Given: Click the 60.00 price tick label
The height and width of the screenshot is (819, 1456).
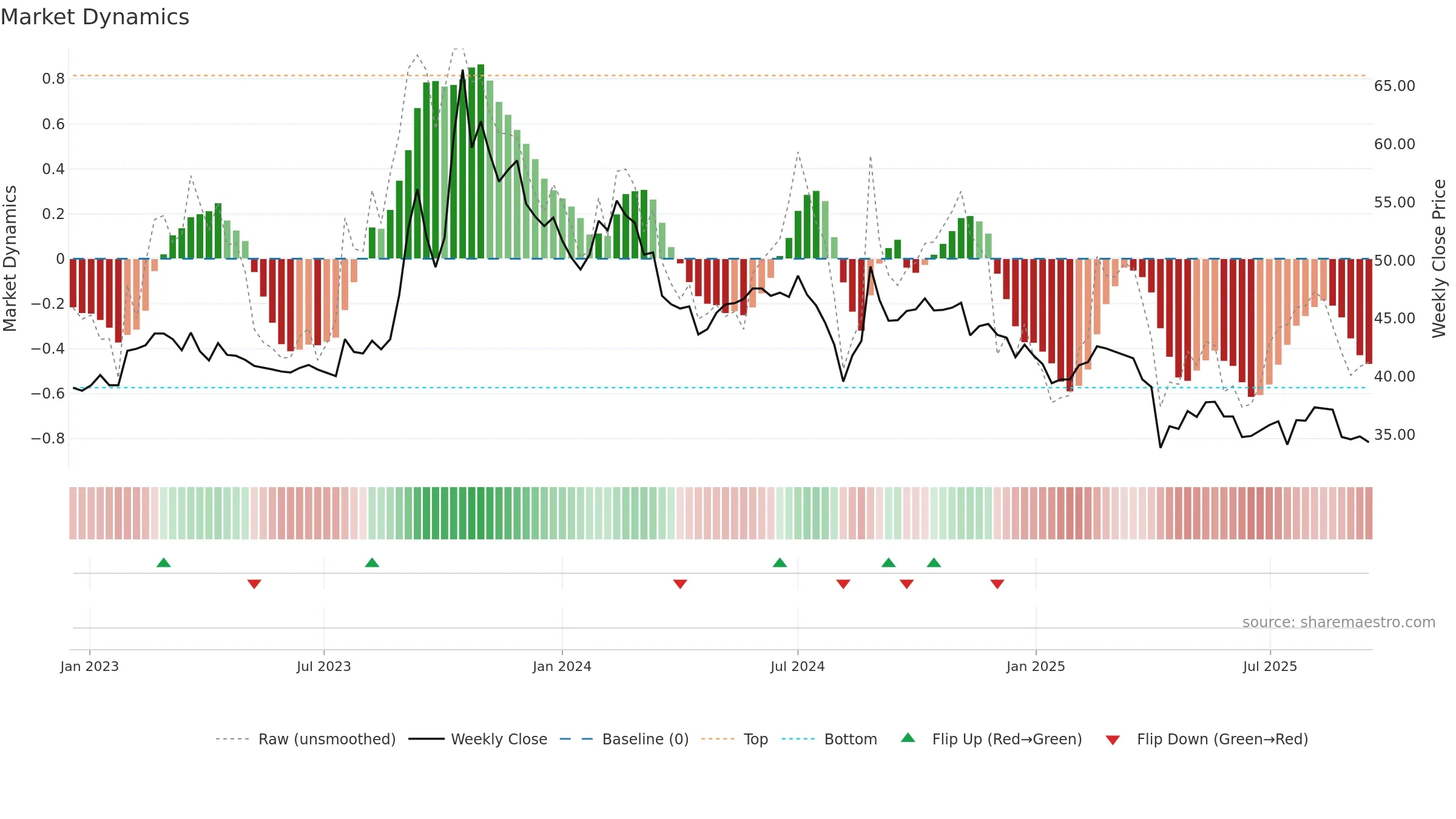Looking at the screenshot, I should tap(1395, 144).
